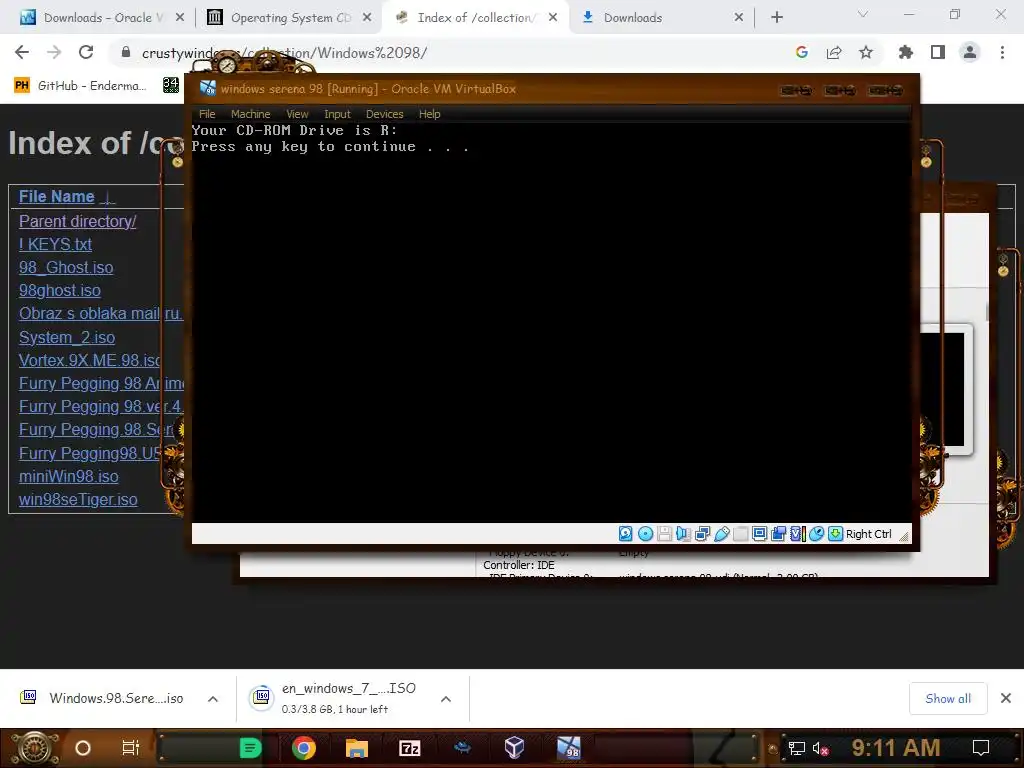Image resolution: width=1024 pixels, height=768 pixels.
Task: Open the Machine menu in VirtualBox
Action: tap(250, 114)
